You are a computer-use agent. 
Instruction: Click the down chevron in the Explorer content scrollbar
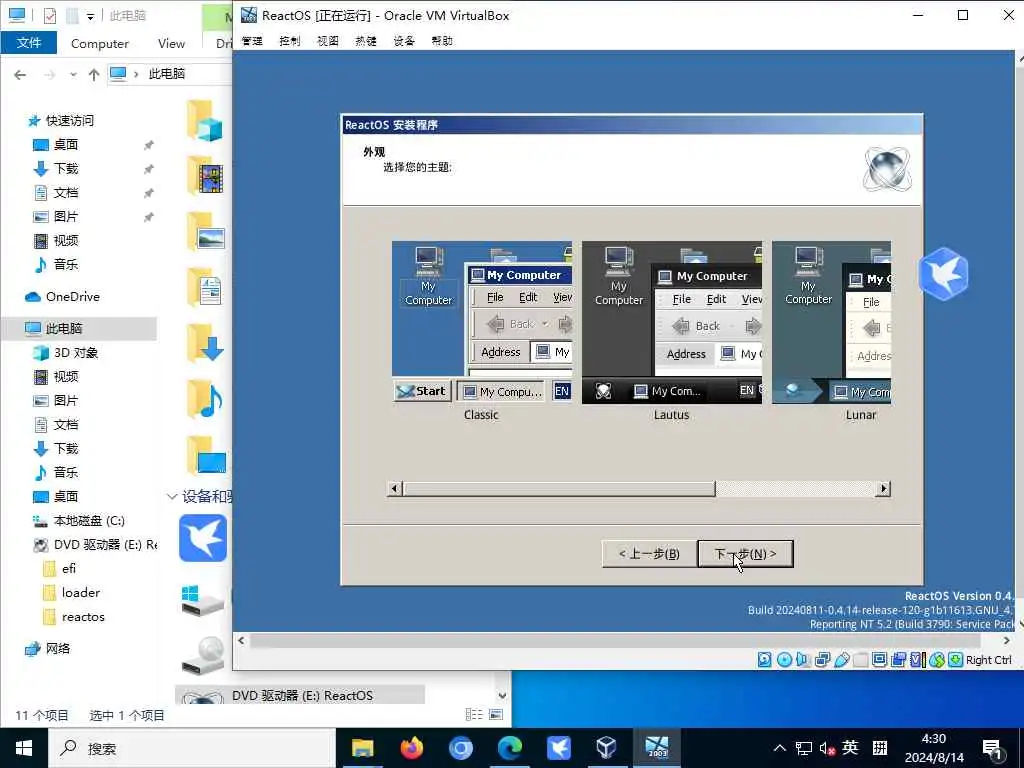click(x=502, y=696)
